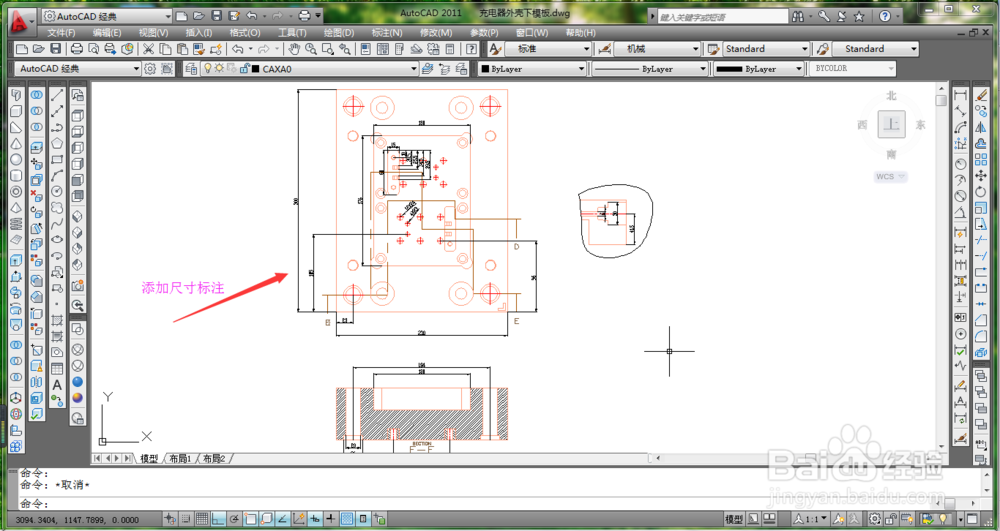Image resolution: width=1000 pixels, height=531 pixels.
Task: Select the Rectangle draw tool
Action: (x=57, y=159)
